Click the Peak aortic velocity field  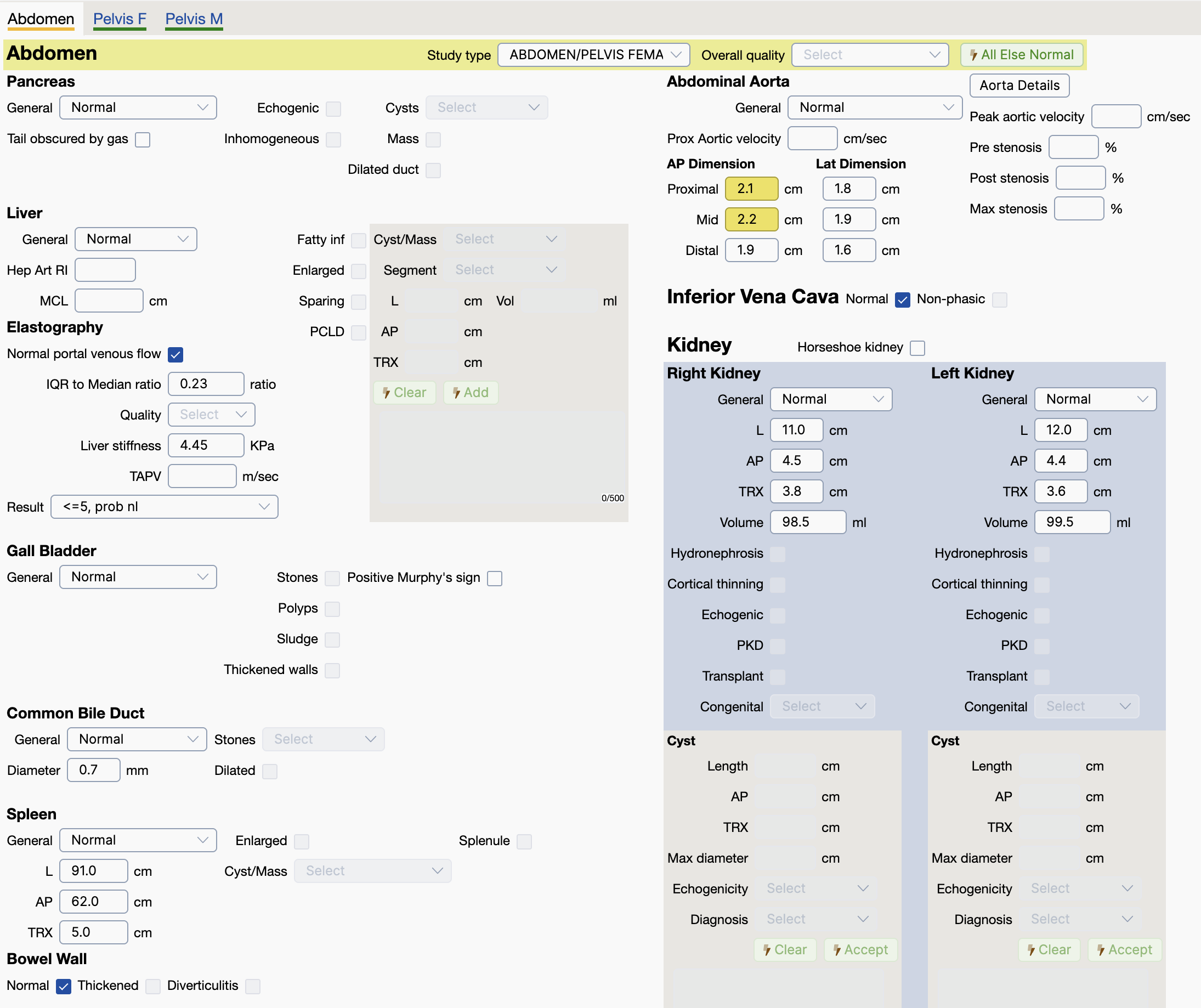pyautogui.click(x=1115, y=117)
